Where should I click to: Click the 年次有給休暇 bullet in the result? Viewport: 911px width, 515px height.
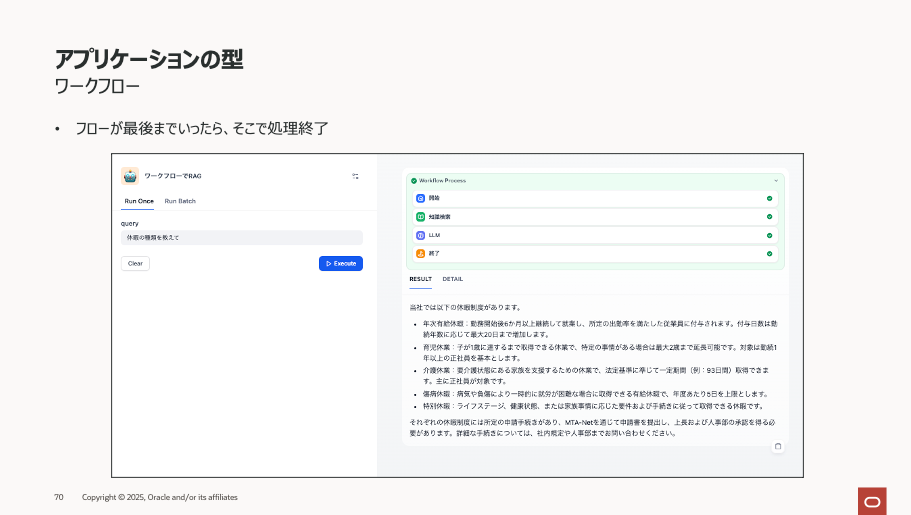tap(600, 329)
